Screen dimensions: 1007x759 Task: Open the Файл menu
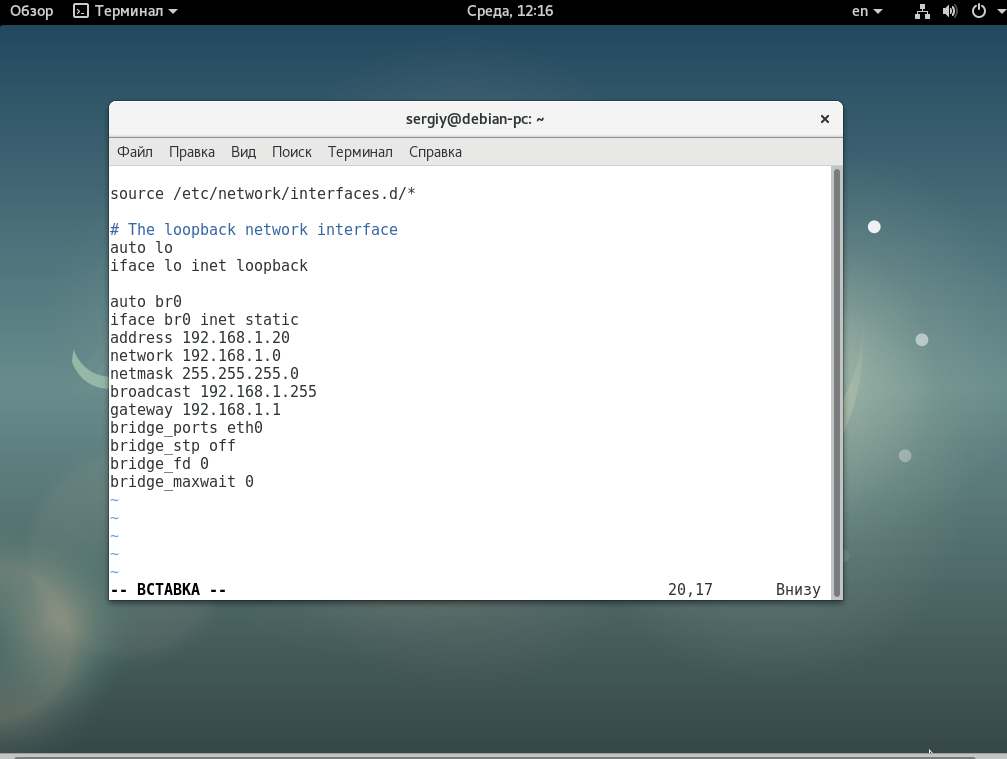click(135, 152)
